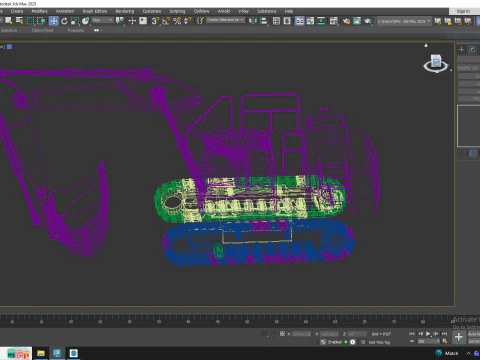Viewport: 480px width, 360px height.
Task: Open Rendered Frame Window
Action: [x=357, y=21]
